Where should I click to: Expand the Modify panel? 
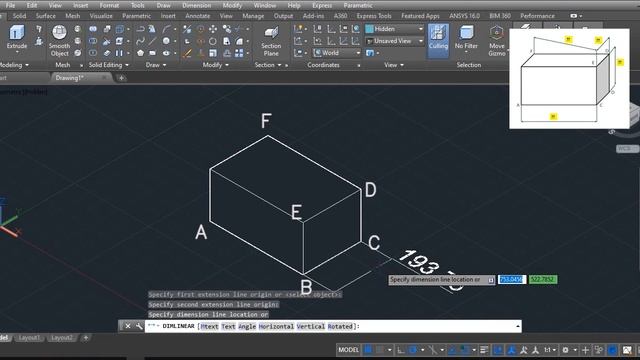pos(216,65)
